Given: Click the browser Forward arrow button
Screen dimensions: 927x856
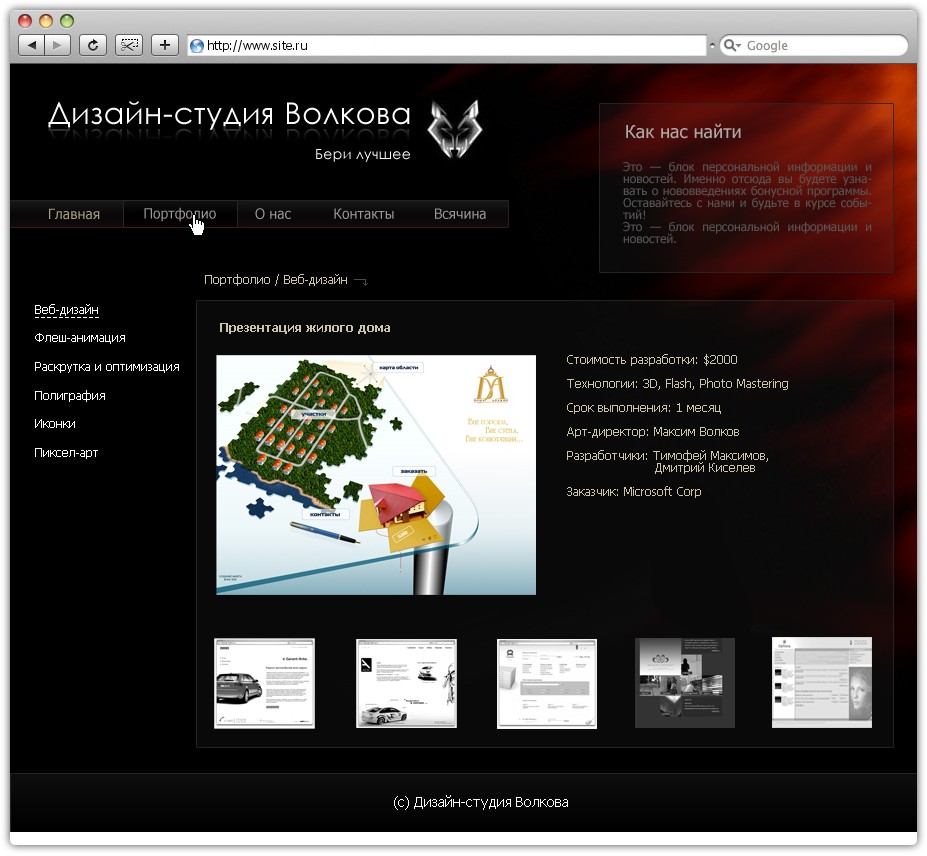Looking at the screenshot, I should 57,45.
